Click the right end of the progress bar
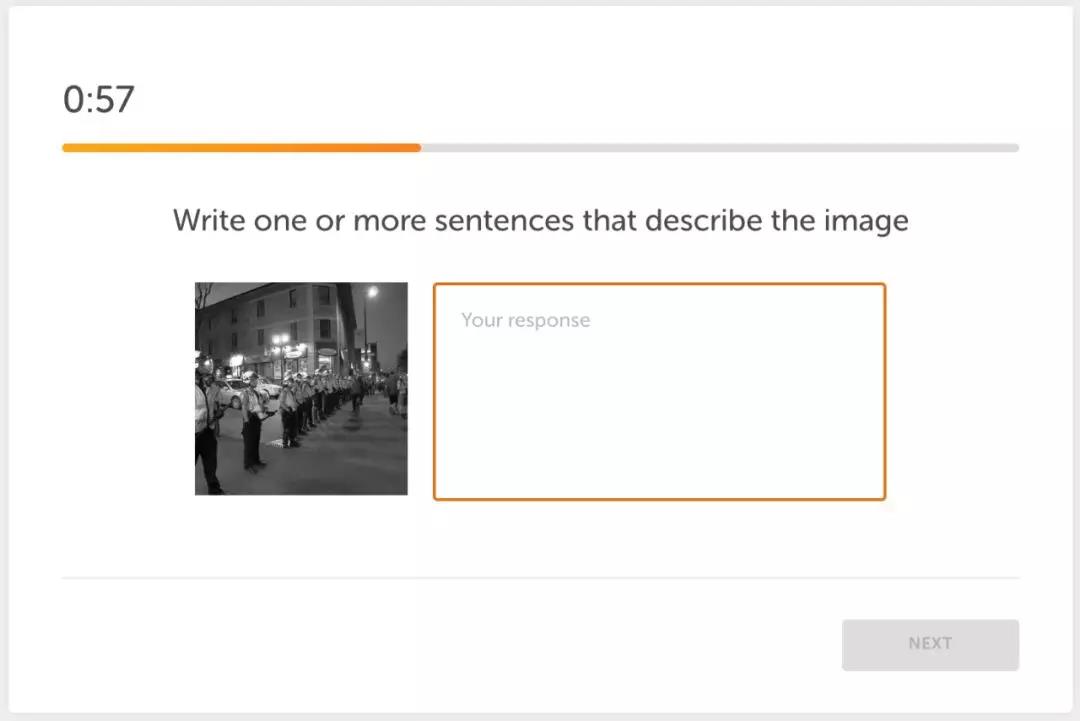The width and height of the screenshot is (1080, 721). 1014,147
